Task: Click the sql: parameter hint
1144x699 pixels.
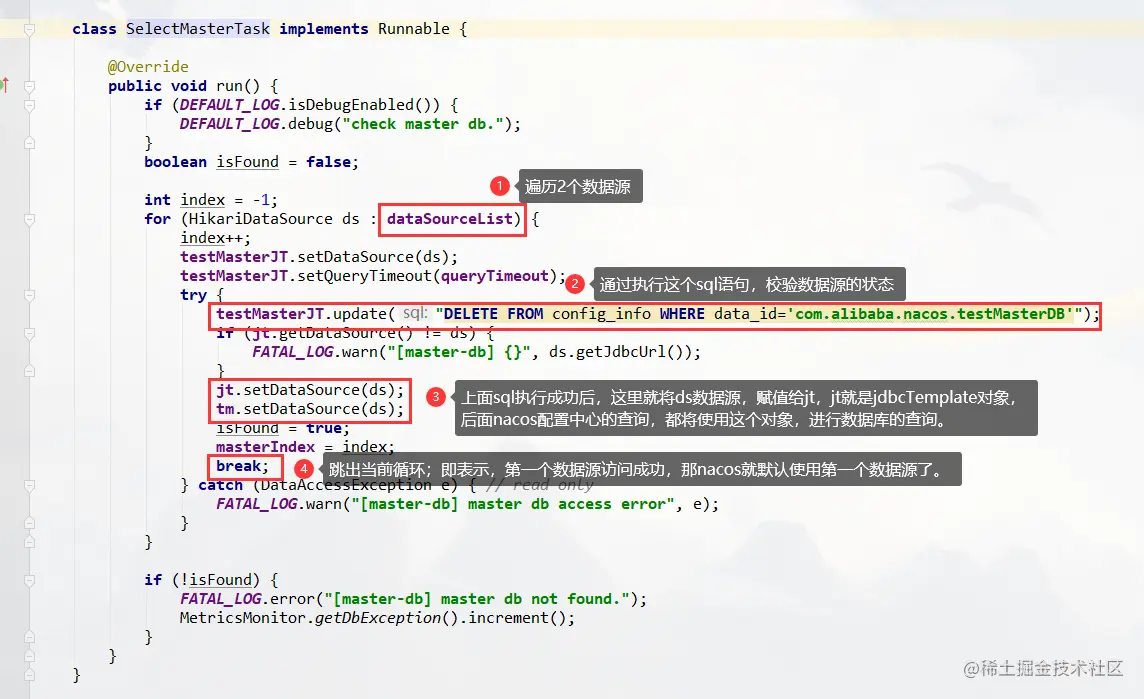Action: click(415, 313)
